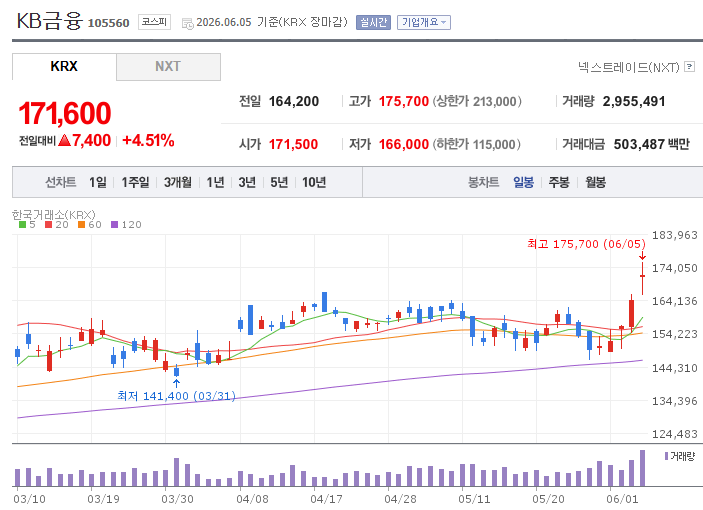
Task: Click the volume value 2,955,491
Action: tap(634, 101)
